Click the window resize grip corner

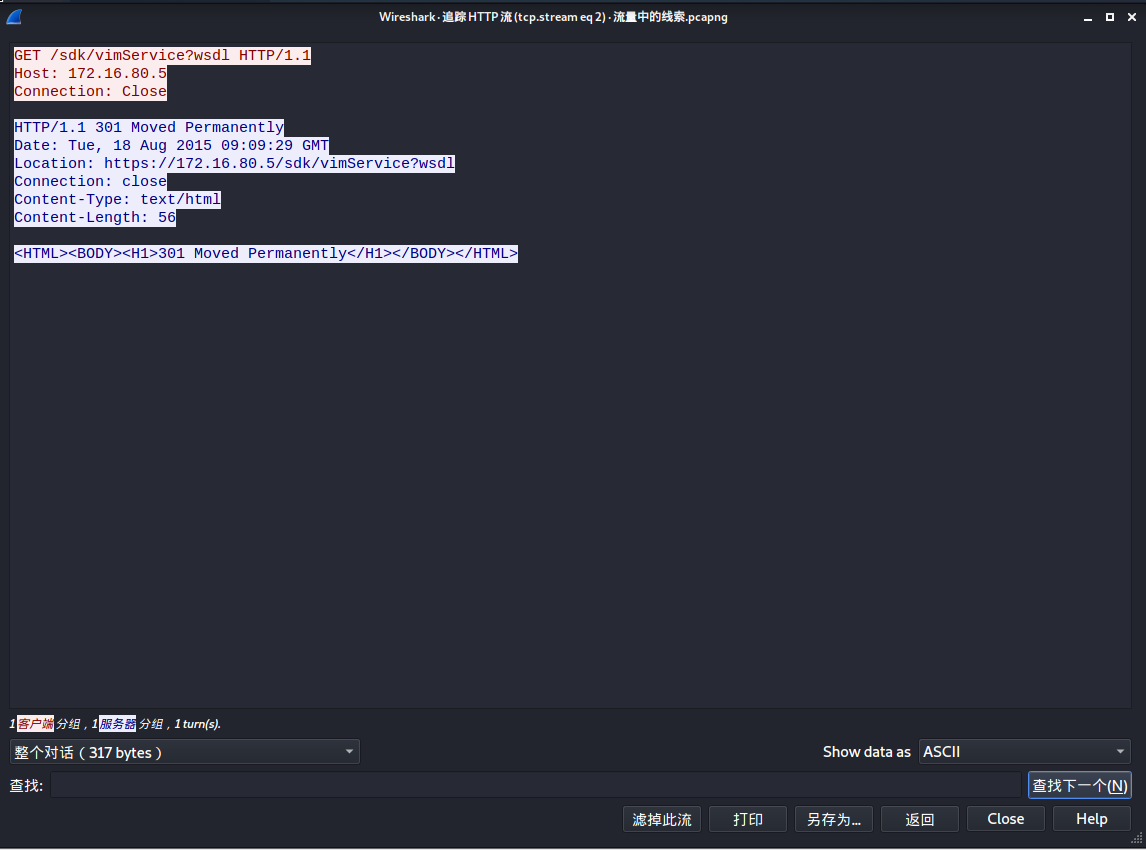[1137, 840]
